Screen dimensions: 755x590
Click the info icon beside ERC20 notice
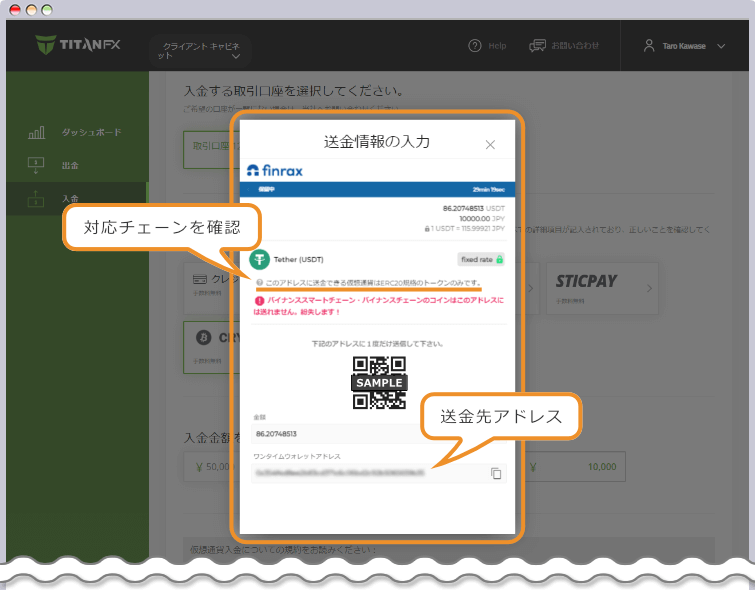tap(260, 283)
